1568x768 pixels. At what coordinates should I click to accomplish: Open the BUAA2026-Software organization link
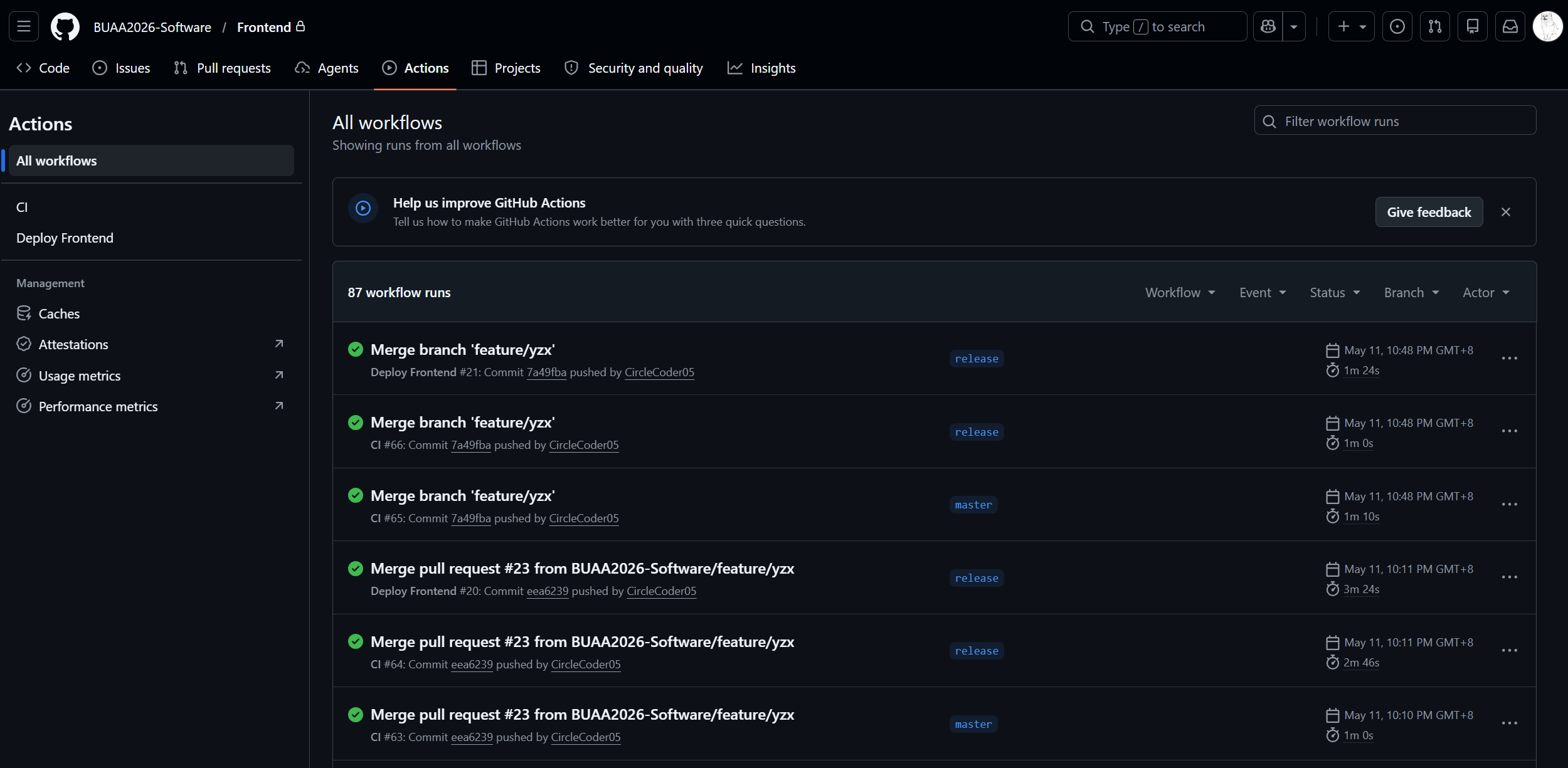[x=152, y=27]
